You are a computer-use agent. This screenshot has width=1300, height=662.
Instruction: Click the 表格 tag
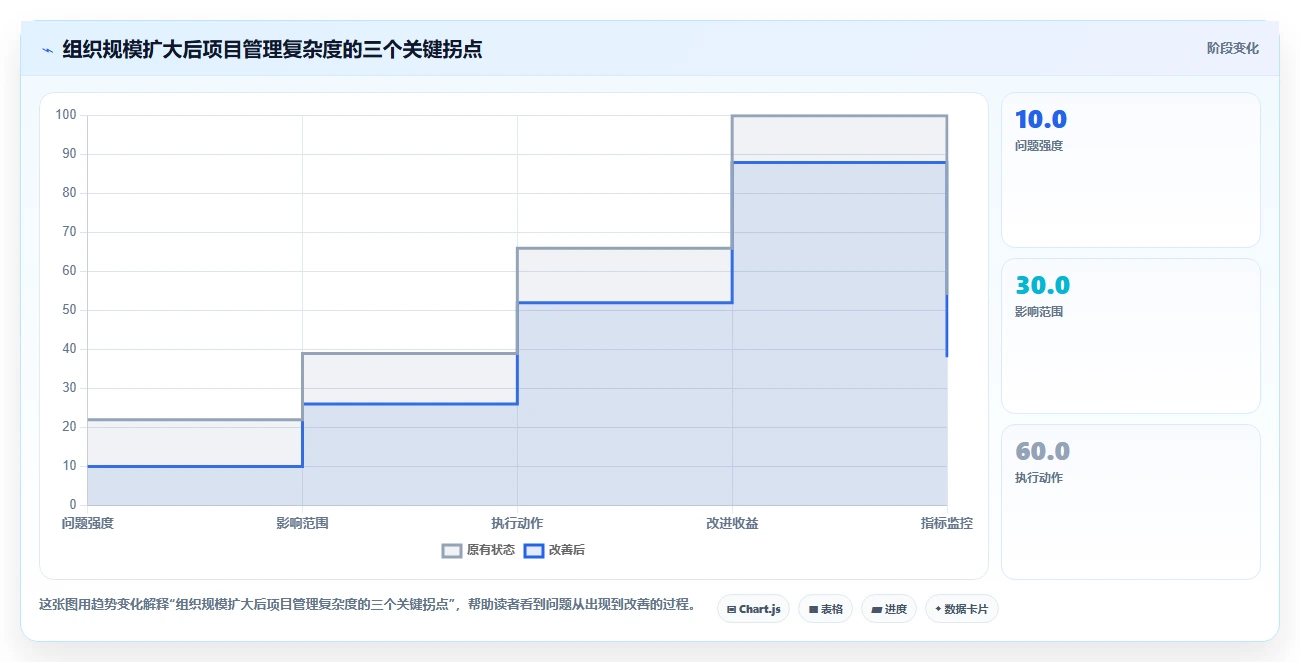(825, 609)
